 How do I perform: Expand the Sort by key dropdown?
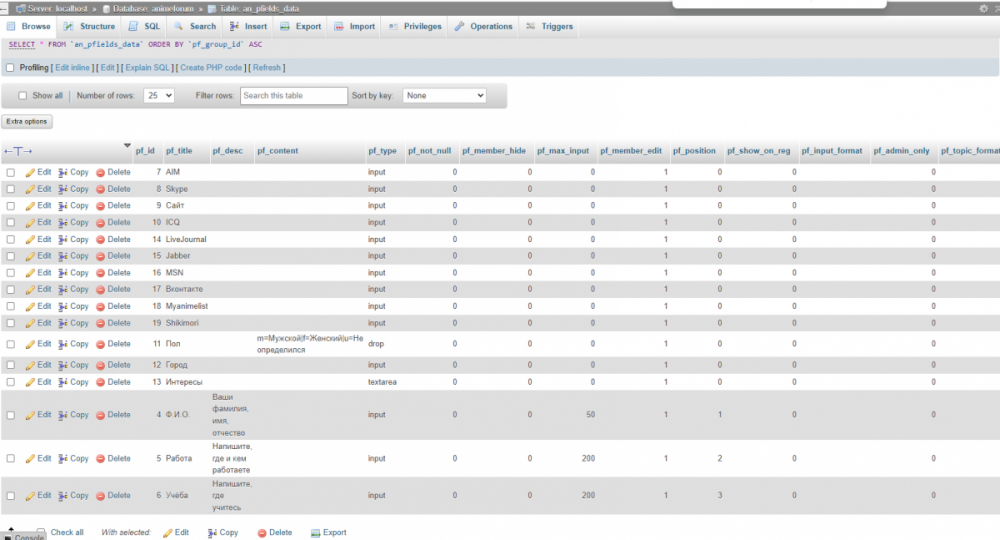click(x=444, y=96)
